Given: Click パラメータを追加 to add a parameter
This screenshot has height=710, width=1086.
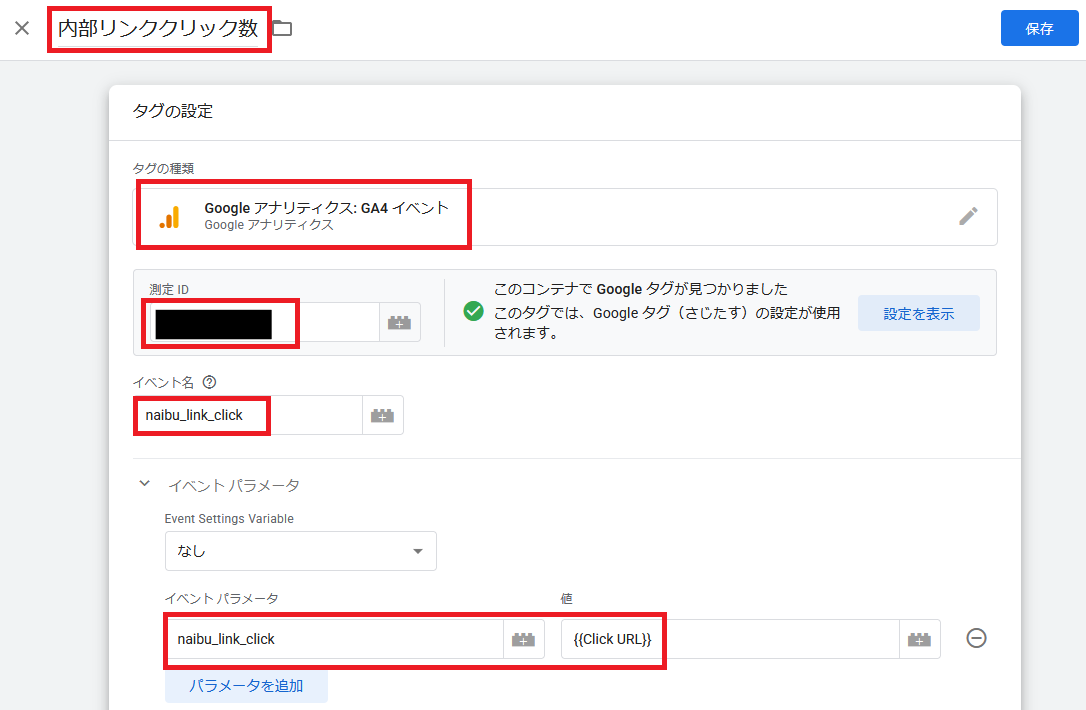Looking at the screenshot, I should [x=246, y=686].
